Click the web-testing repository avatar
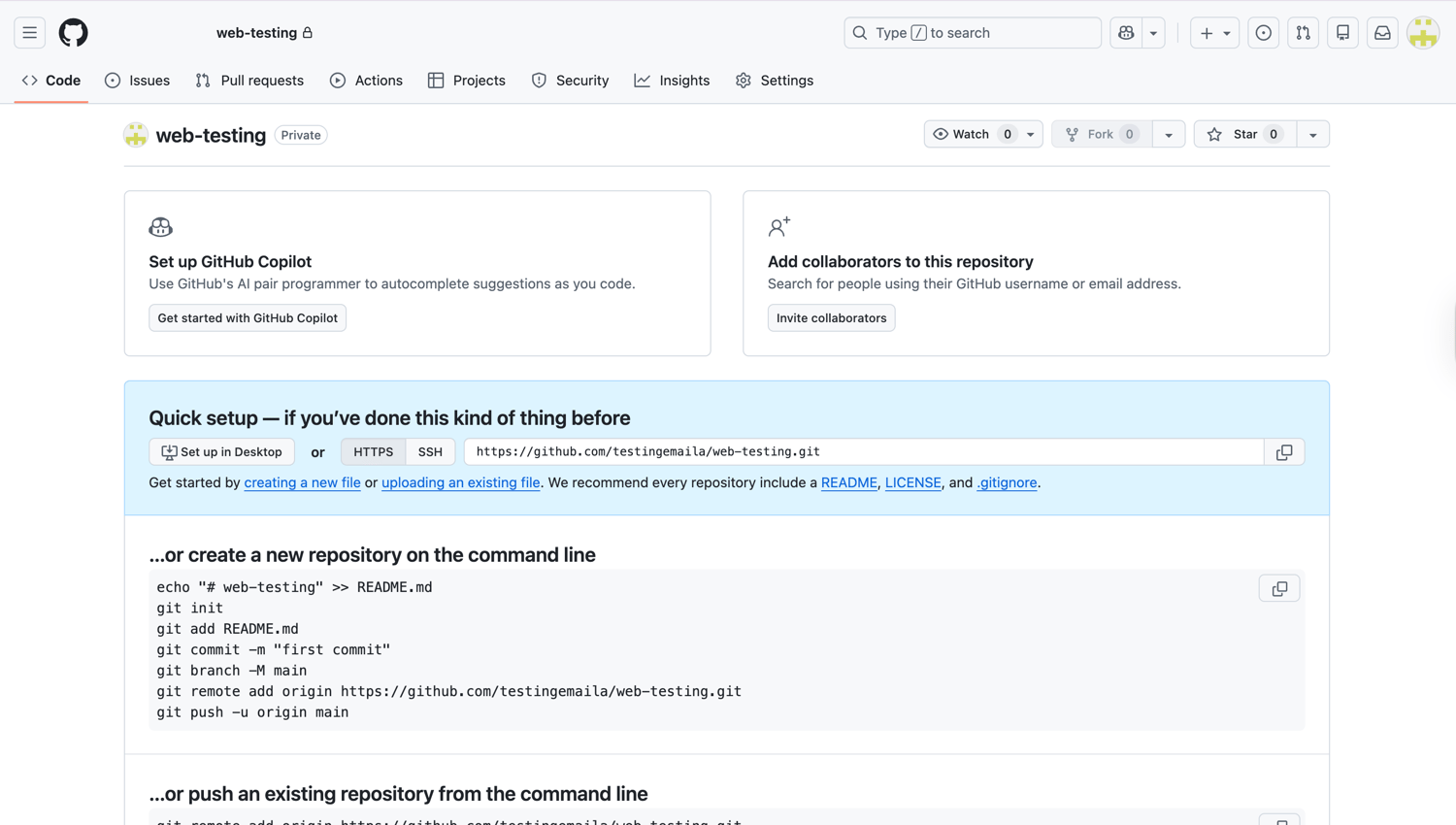The image size is (1456, 825). point(136,135)
